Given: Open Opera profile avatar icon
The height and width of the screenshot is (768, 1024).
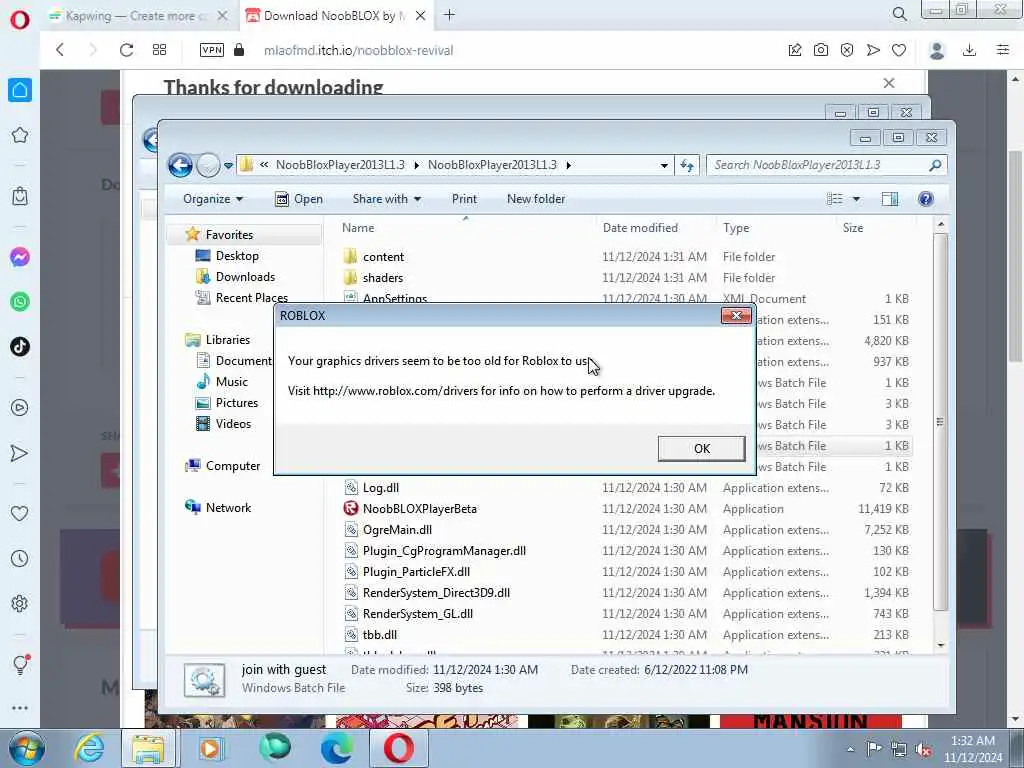Looking at the screenshot, I should [x=937, y=50].
